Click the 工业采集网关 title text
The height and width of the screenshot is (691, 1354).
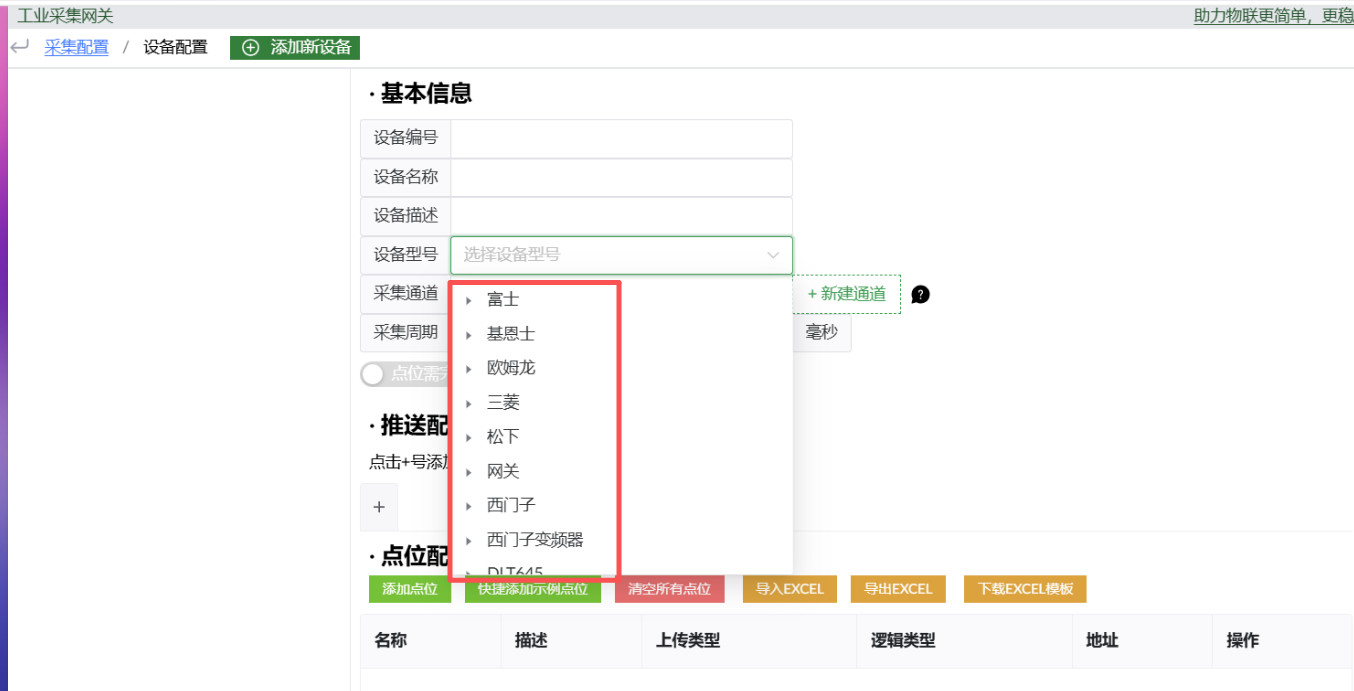tap(65, 16)
